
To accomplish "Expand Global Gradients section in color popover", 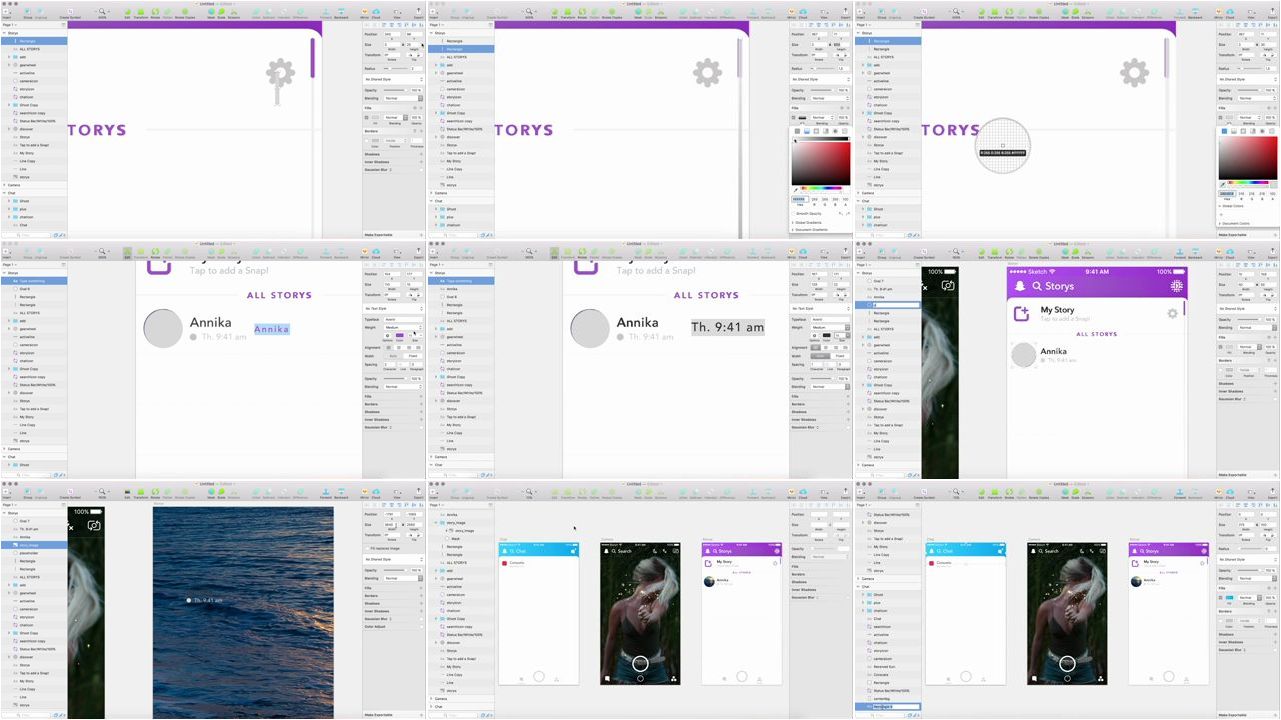I will pyautogui.click(x=793, y=222).
